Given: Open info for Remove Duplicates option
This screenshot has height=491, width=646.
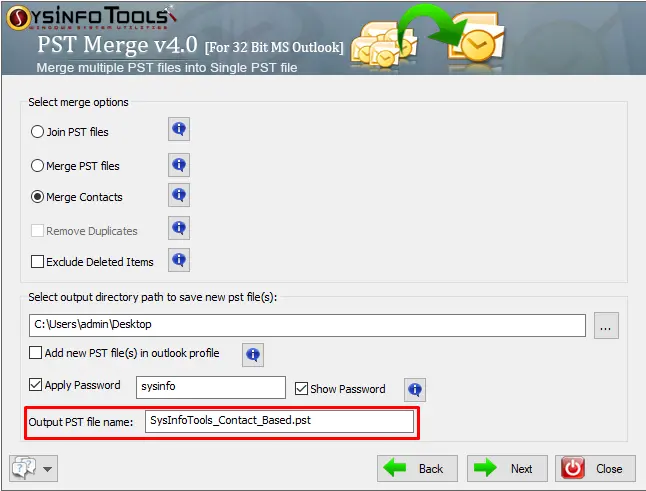Looking at the screenshot, I should pos(179,228).
